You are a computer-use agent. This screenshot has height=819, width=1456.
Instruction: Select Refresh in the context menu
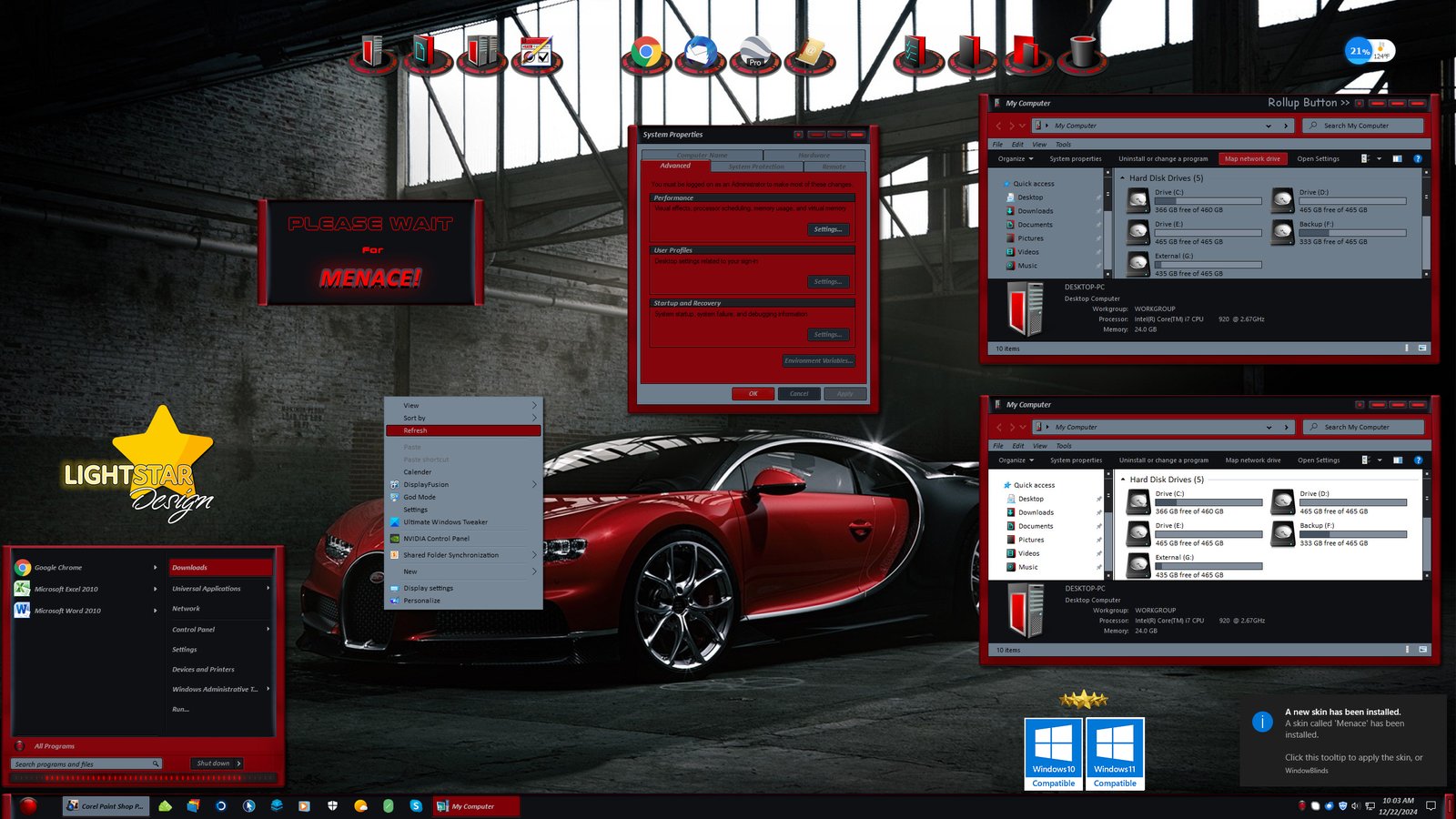click(x=463, y=430)
